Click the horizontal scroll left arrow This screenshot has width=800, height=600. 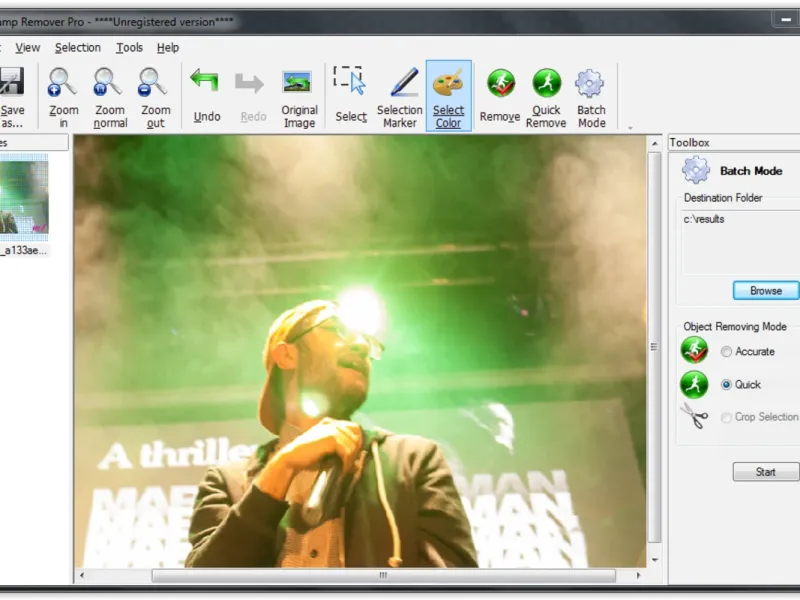click(82, 576)
